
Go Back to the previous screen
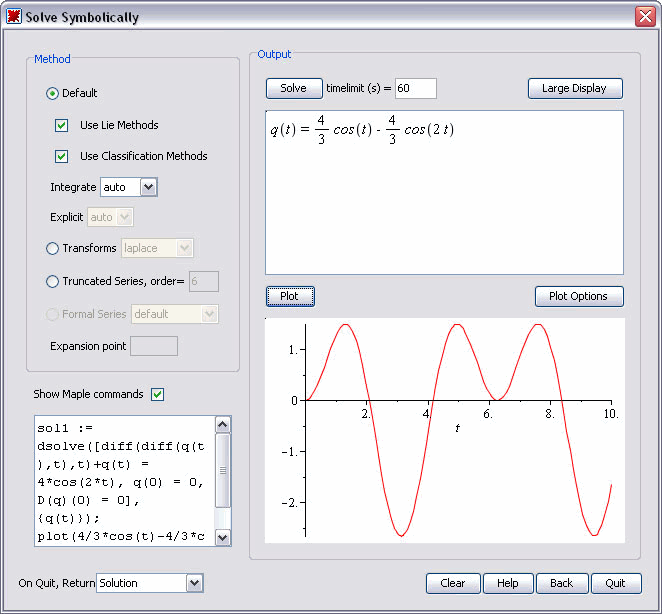click(562, 583)
